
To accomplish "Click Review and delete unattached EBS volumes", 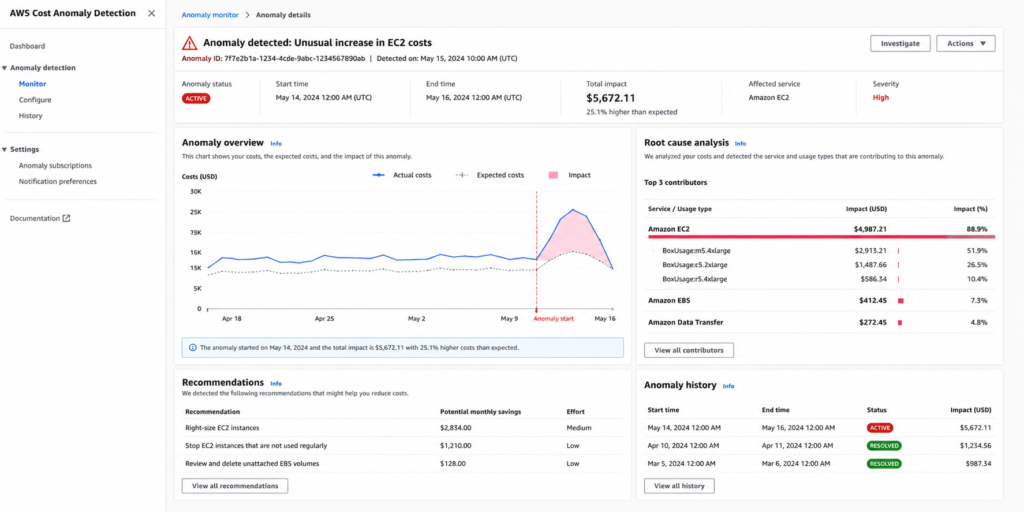I will tap(253, 464).
